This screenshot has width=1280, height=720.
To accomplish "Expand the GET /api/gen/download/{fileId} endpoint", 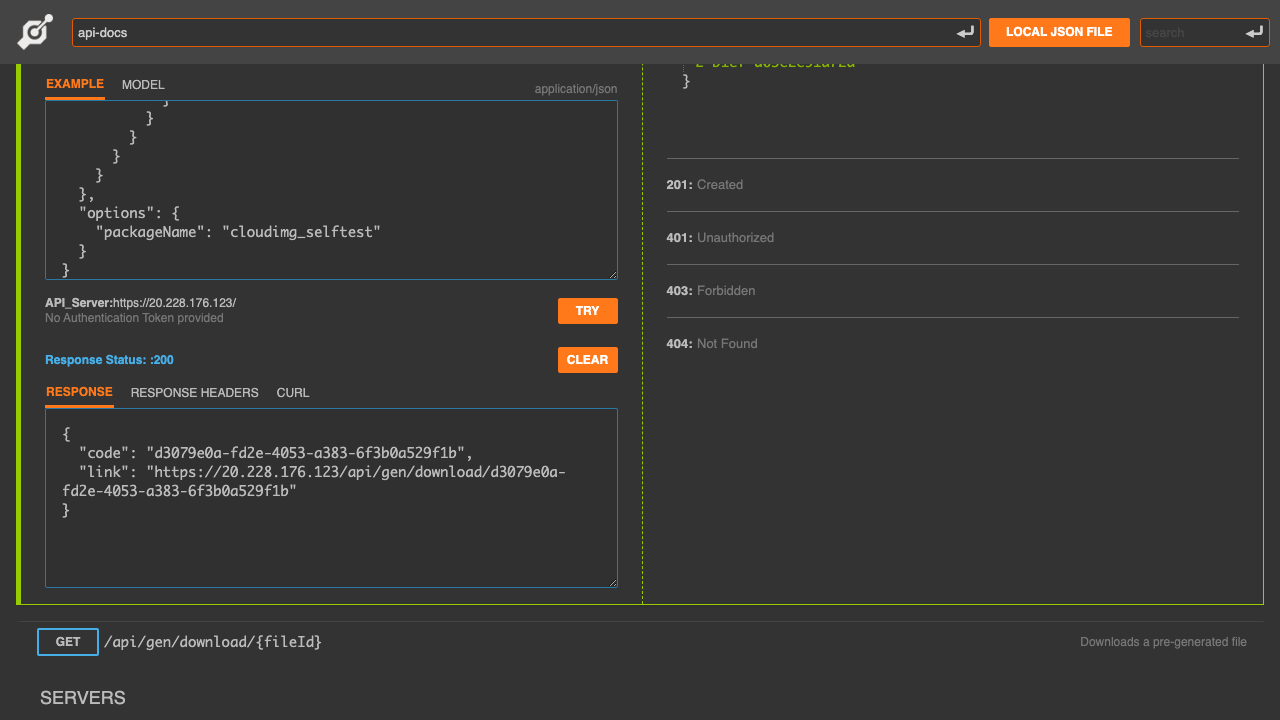I will coord(641,642).
